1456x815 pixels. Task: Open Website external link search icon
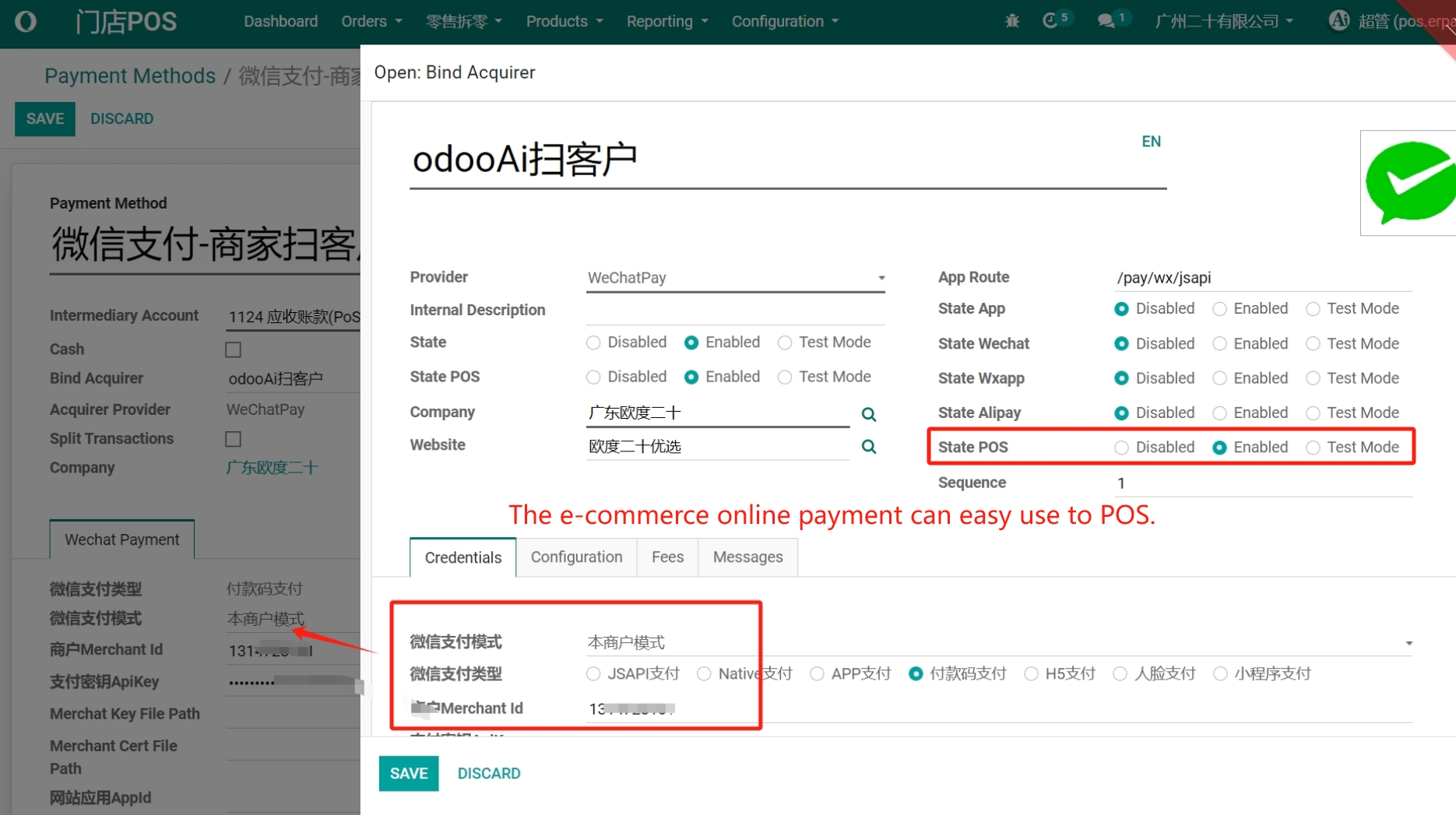click(x=869, y=447)
